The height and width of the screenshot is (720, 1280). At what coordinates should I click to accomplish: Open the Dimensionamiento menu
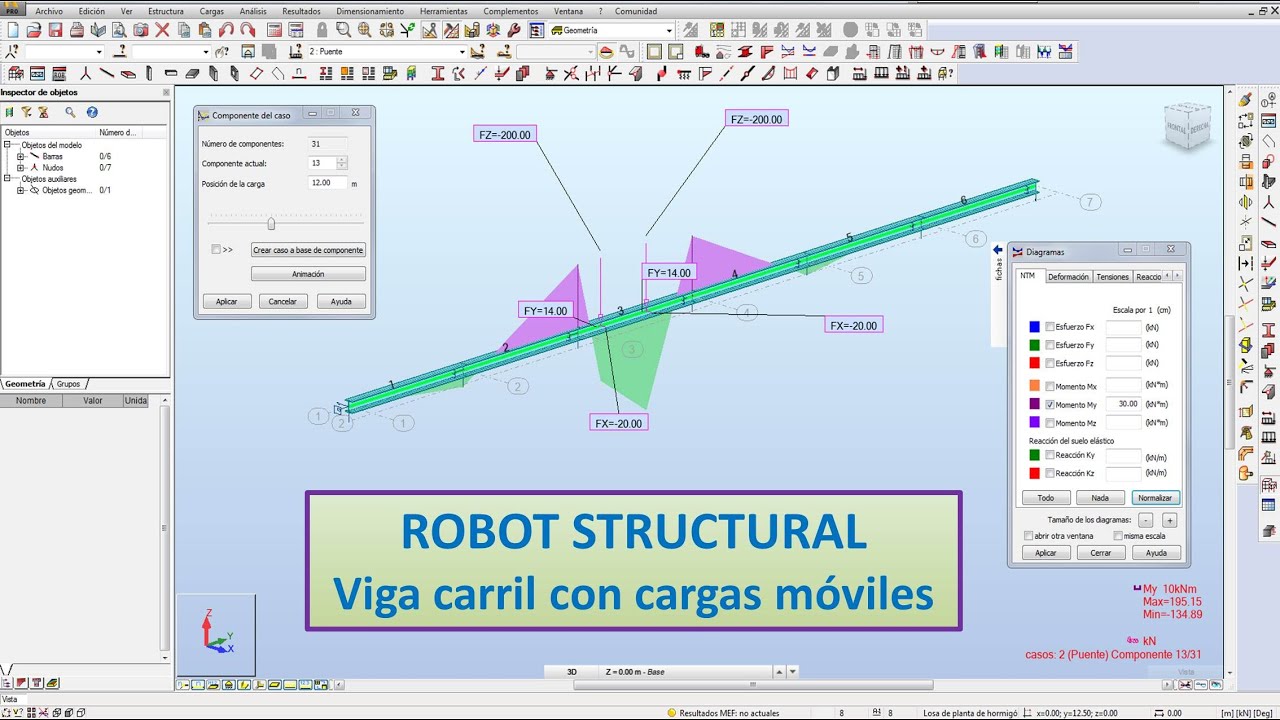[370, 11]
